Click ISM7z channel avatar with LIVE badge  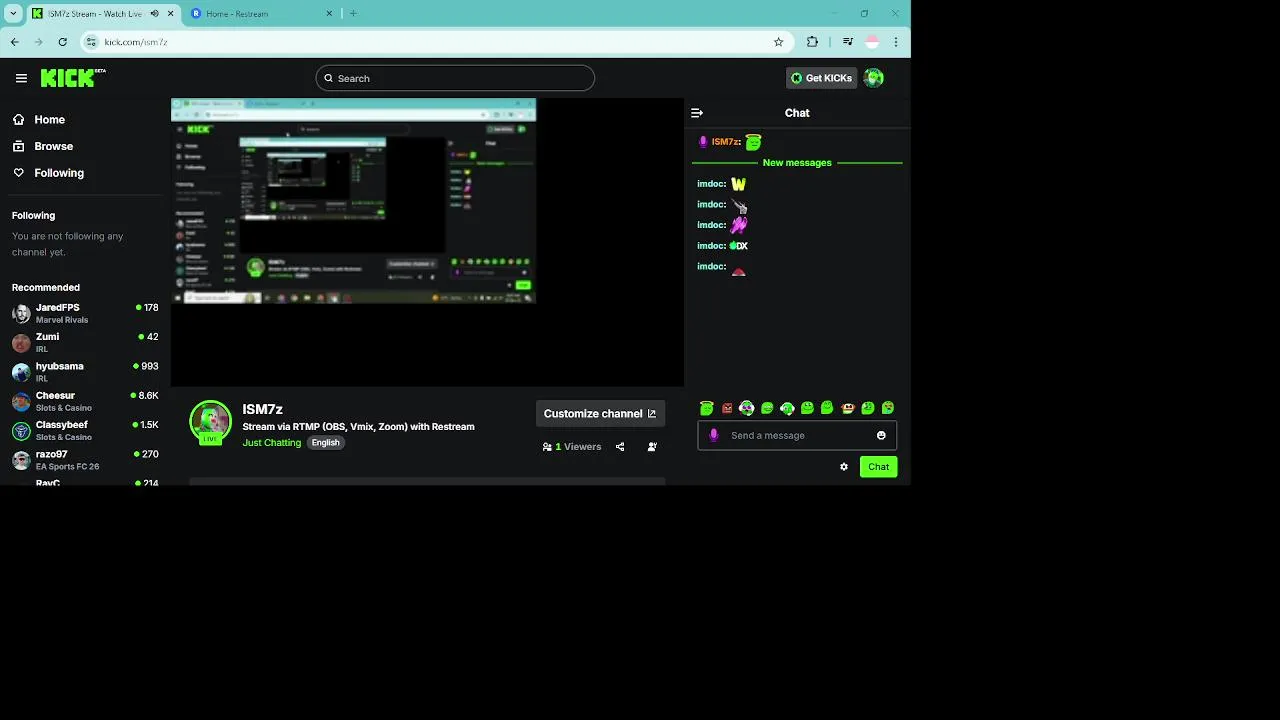click(210, 422)
